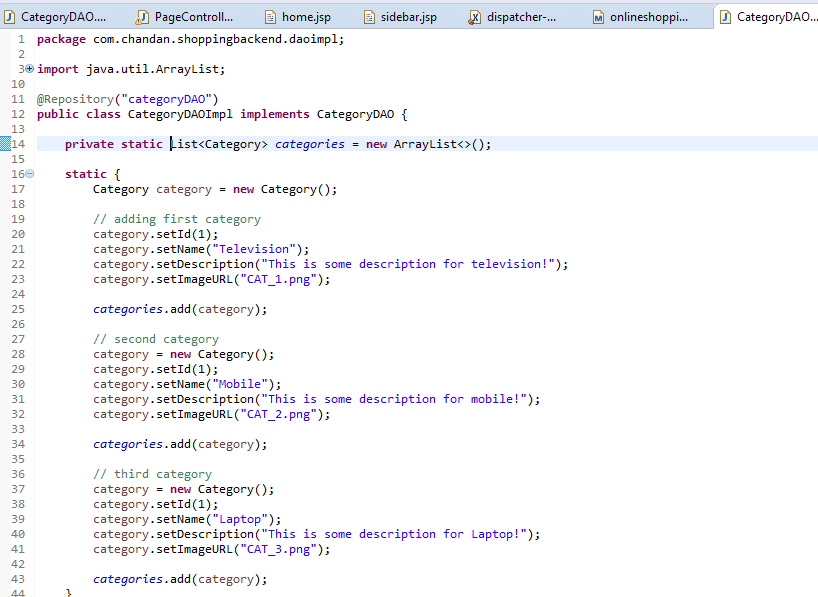Click the JSP file icon on the sidebar.jsp tab
The image size is (818, 597).
[x=367, y=16]
